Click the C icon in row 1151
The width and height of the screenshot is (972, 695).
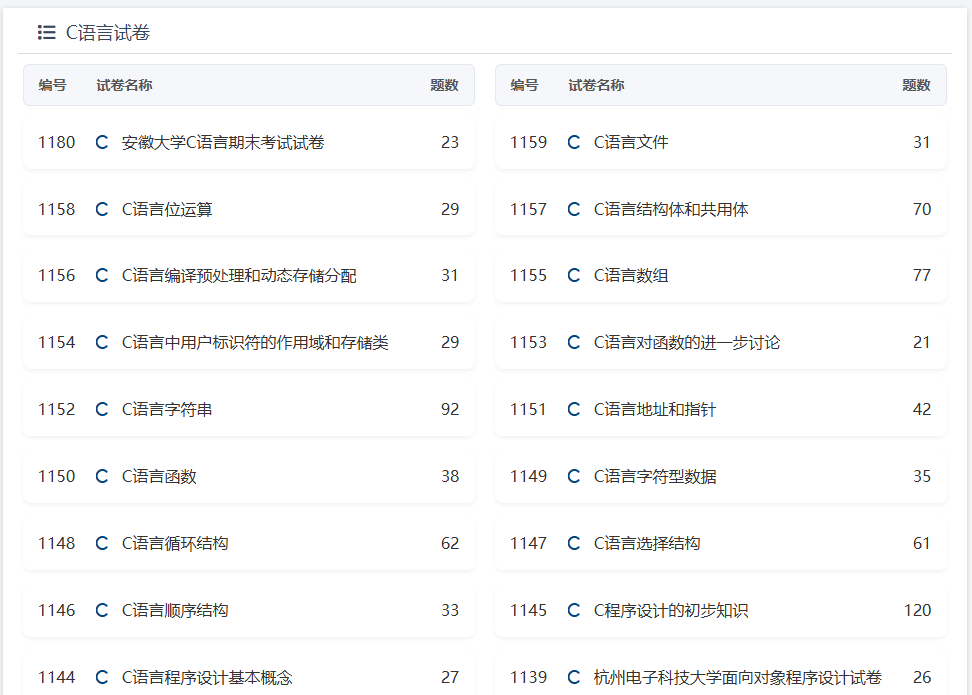pos(573,409)
